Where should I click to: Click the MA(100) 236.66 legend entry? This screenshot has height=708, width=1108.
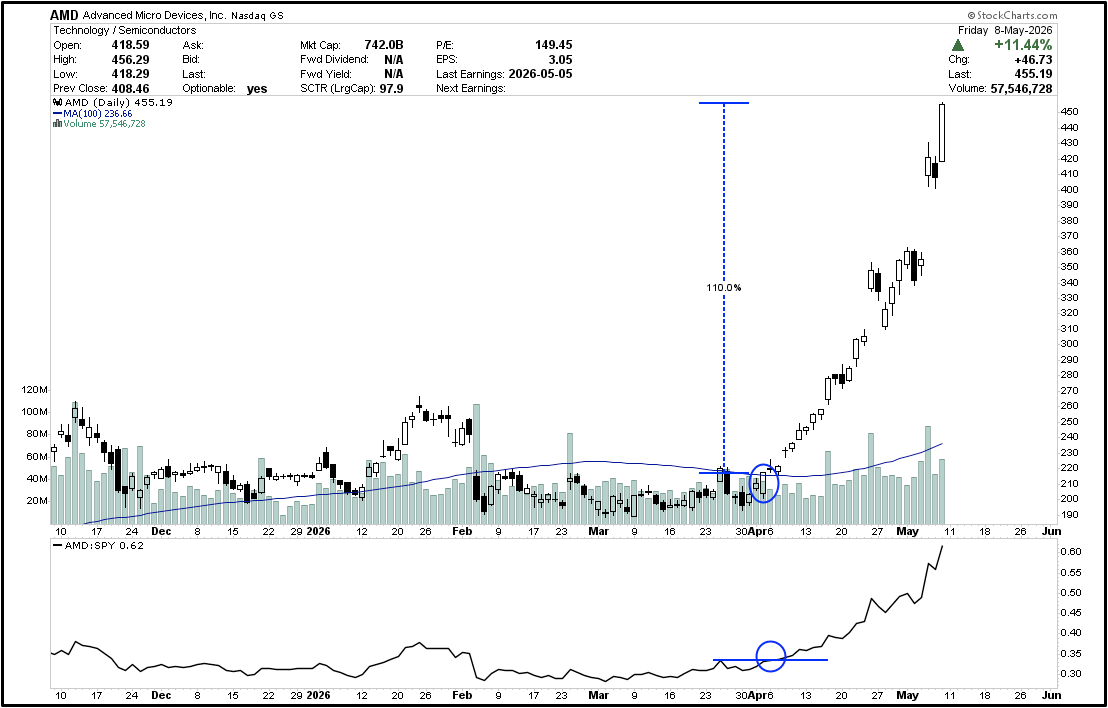(93, 113)
